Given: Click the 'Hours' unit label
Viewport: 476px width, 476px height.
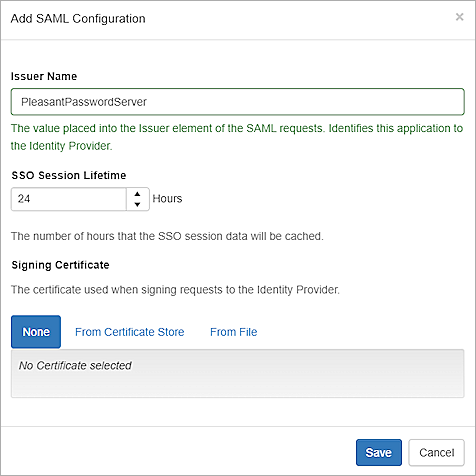Looking at the screenshot, I should point(167,199).
